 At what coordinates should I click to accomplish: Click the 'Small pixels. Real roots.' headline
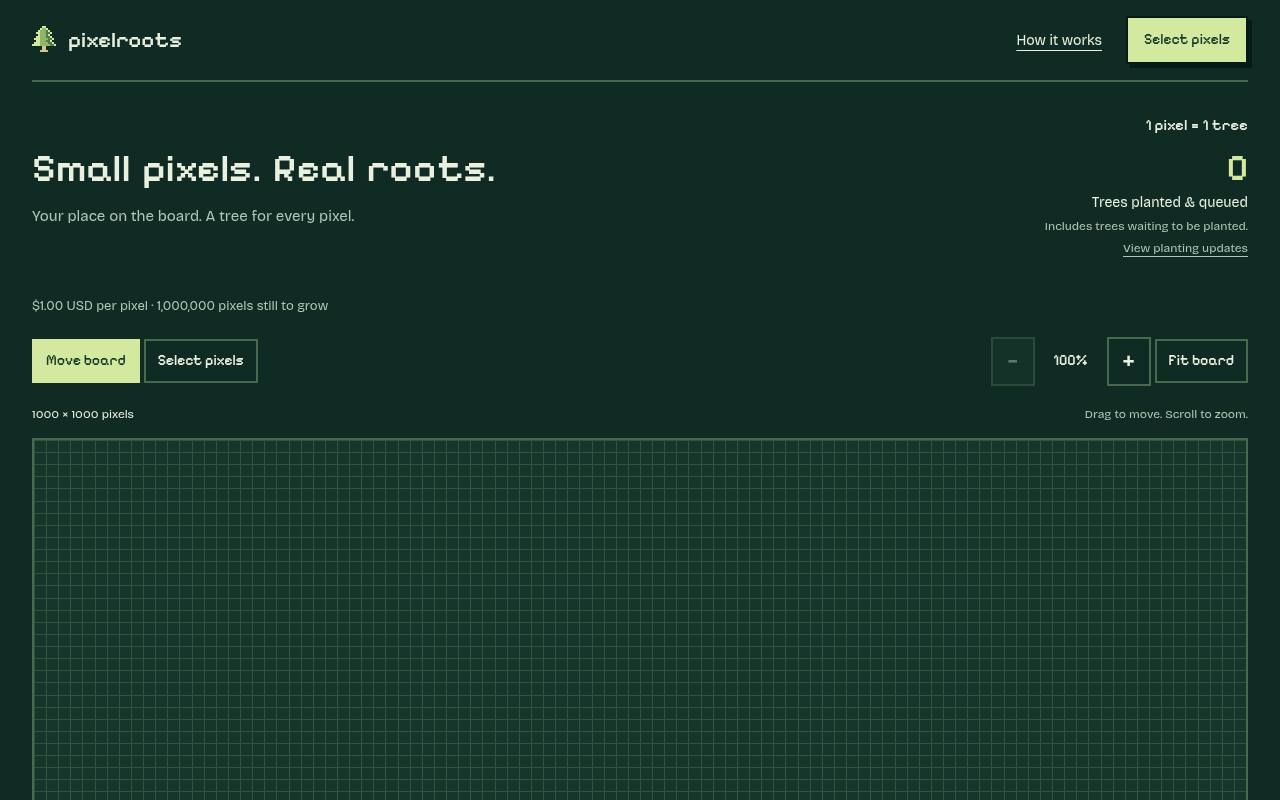pos(264,169)
